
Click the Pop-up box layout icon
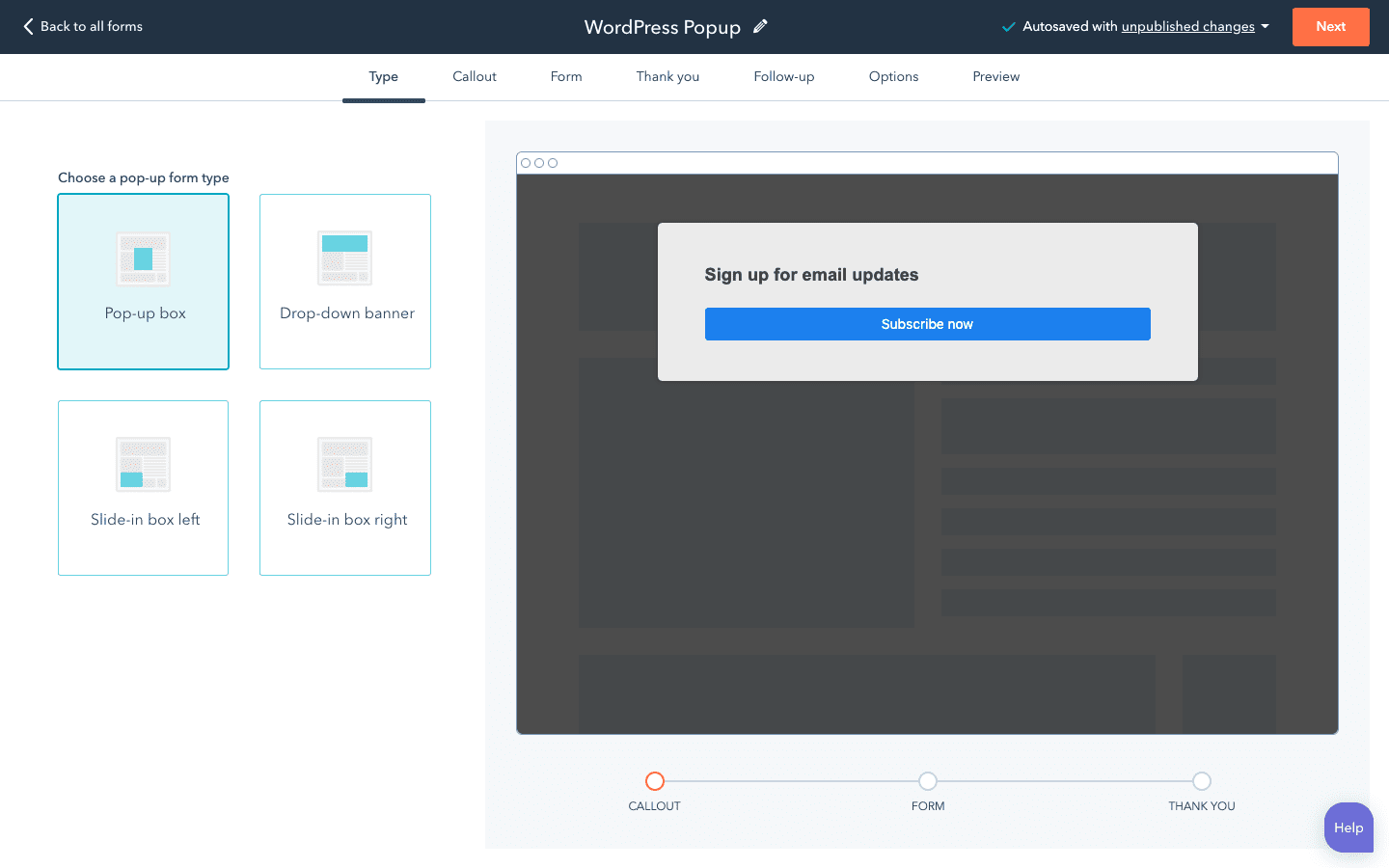(x=143, y=258)
